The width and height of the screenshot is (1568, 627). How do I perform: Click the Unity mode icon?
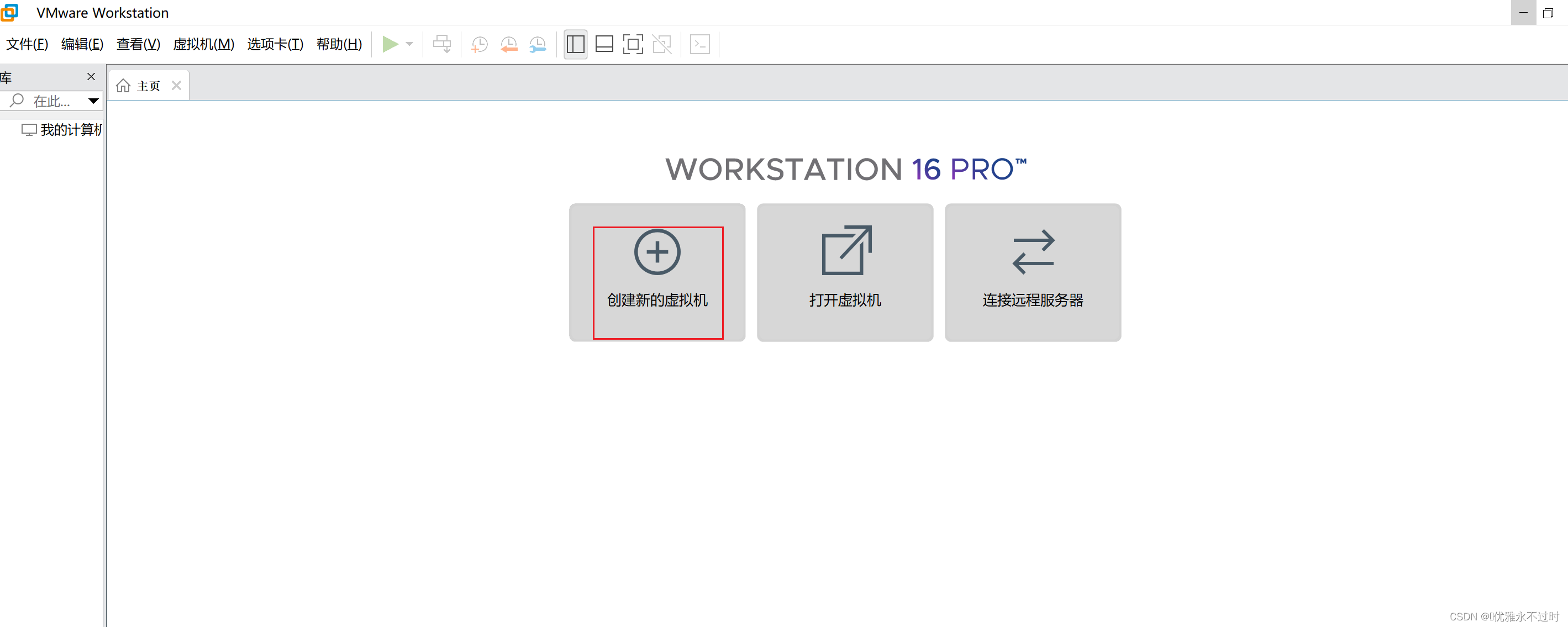click(662, 44)
